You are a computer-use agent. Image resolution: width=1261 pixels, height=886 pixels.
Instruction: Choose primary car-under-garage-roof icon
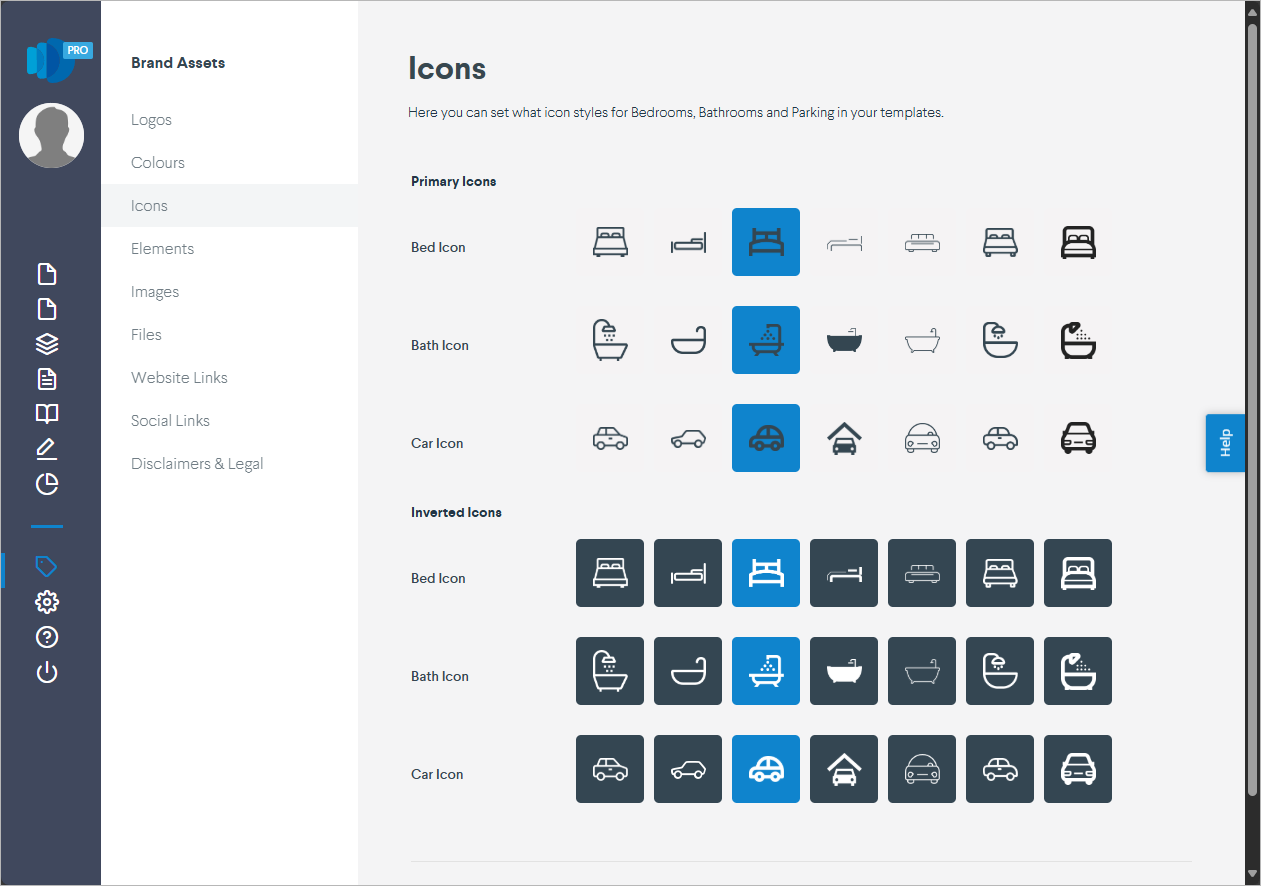tap(844, 438)
